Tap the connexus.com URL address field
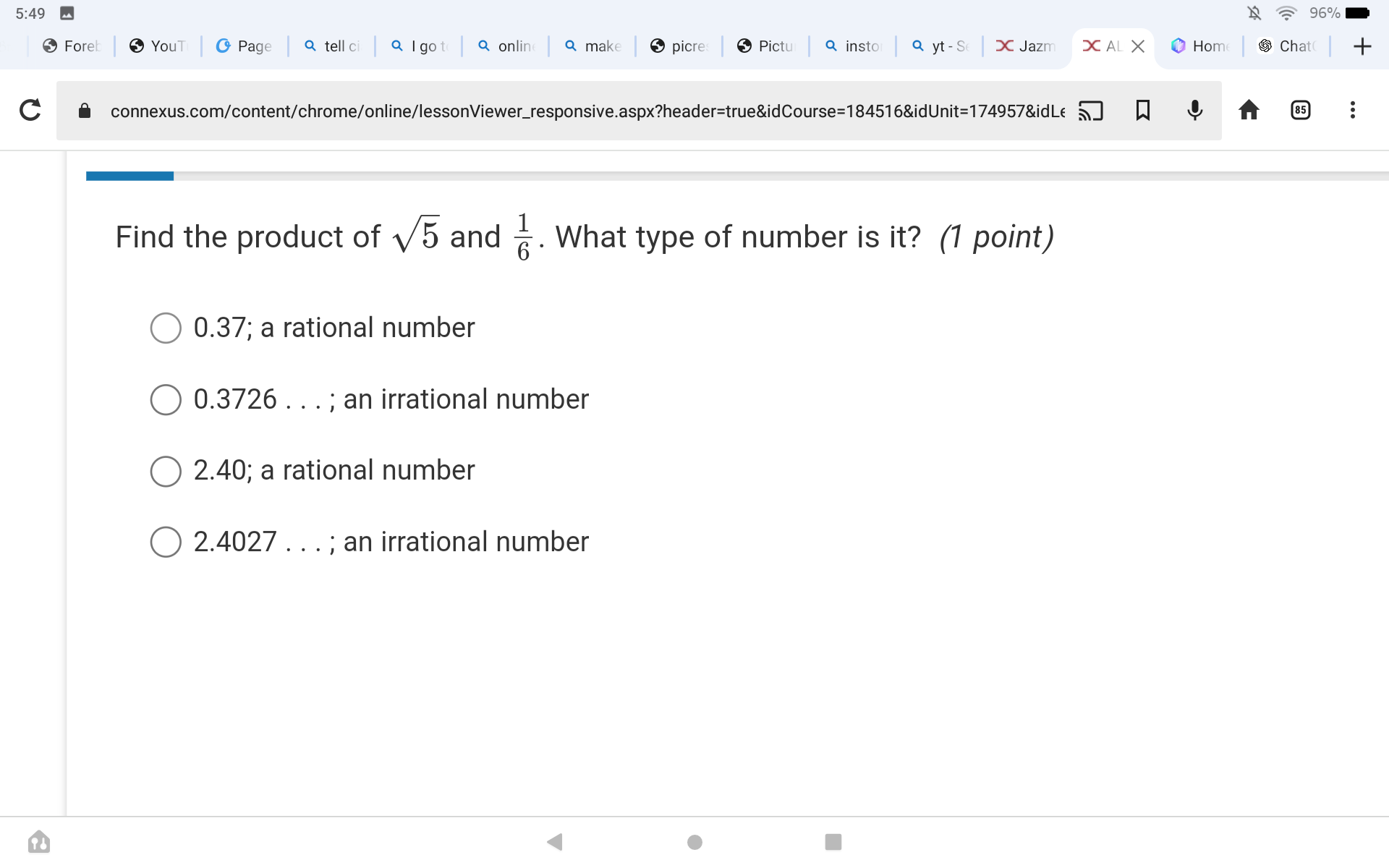Screen dimensions: 1389x868 587,111
